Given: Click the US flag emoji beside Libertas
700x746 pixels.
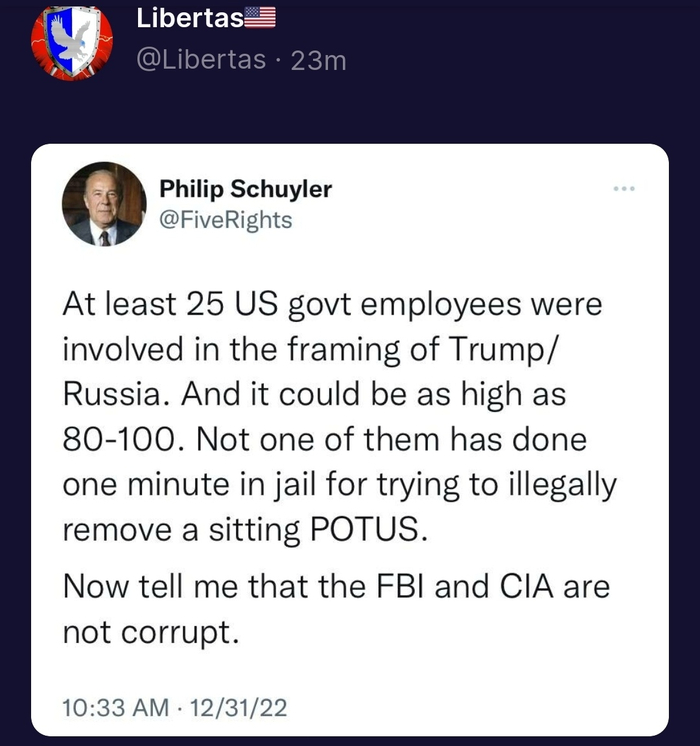Looking at the screenshot, I should tap(260, 17).
